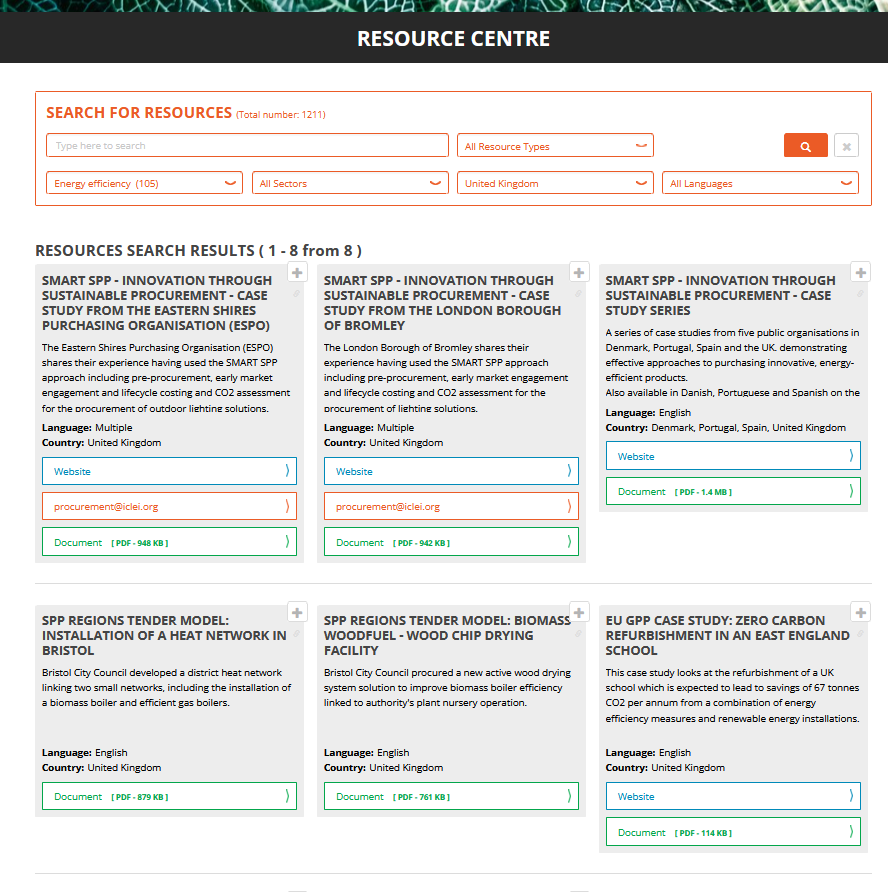This screenshot has width=888, height=892.
Task: Click title 'Installation of a Heat Network in Bristol'
Action: [x=164, y=635]
